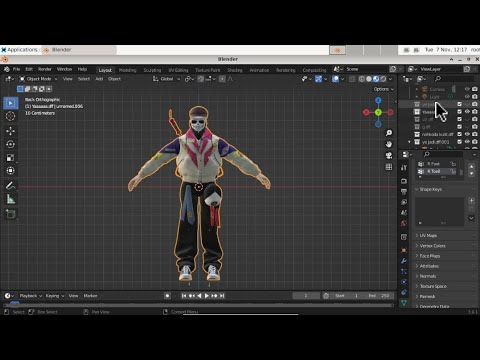Open the Global transform orientation dropdown
Viewport: 480px width, 360px height.
[x=166, y=79]
